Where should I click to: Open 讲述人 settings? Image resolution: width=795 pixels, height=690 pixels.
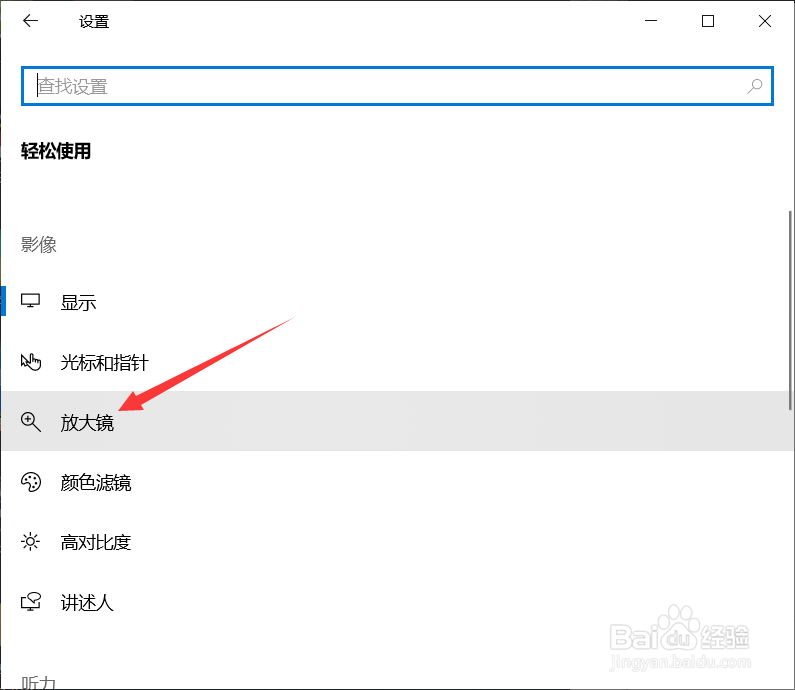point(397,602)
